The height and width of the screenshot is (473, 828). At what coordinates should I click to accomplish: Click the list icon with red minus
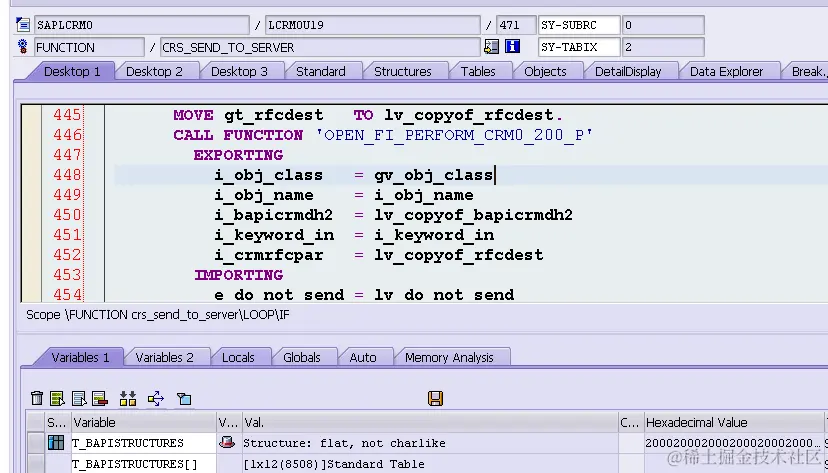100,398
